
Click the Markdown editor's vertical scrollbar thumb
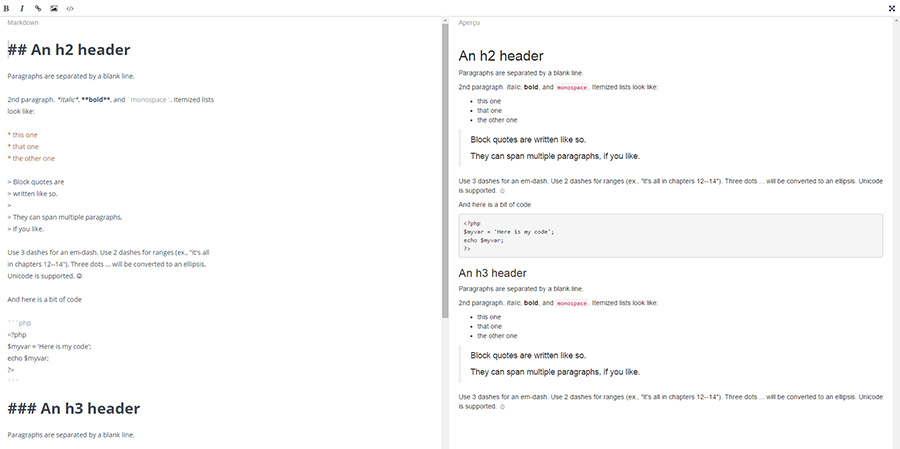click(445, 171)
